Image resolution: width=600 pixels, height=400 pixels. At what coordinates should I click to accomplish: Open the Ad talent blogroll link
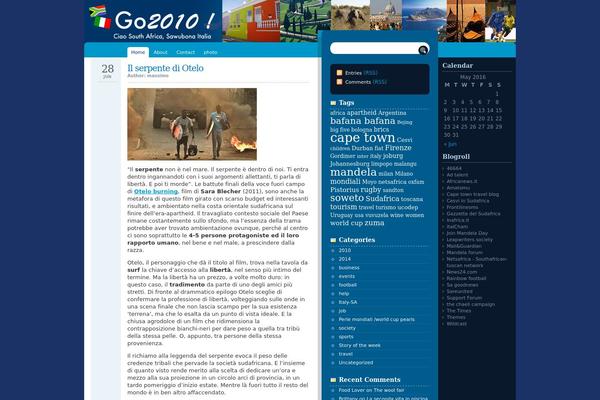pos(457,175)
